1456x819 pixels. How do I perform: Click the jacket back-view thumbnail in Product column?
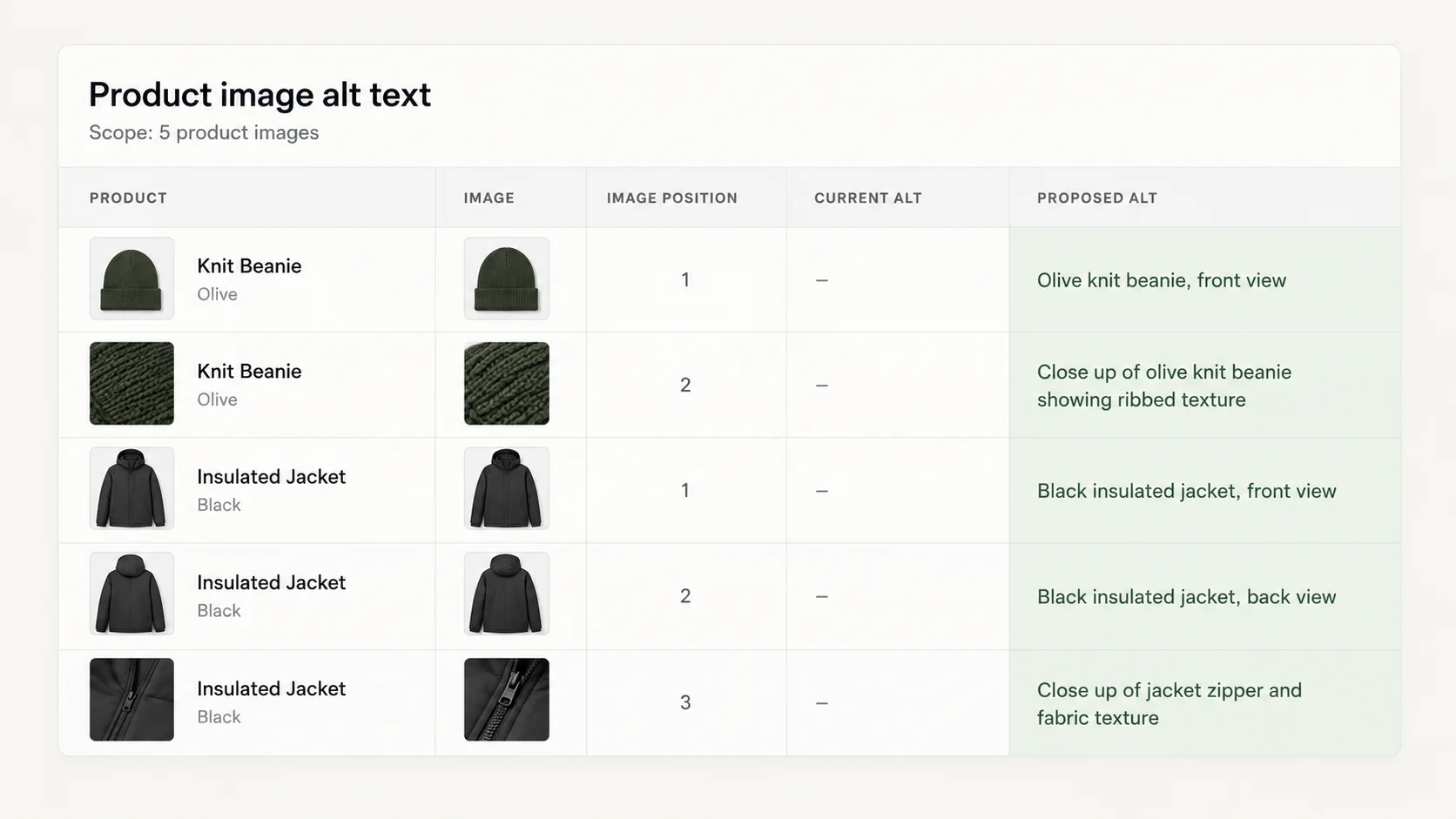pos(131,594)
